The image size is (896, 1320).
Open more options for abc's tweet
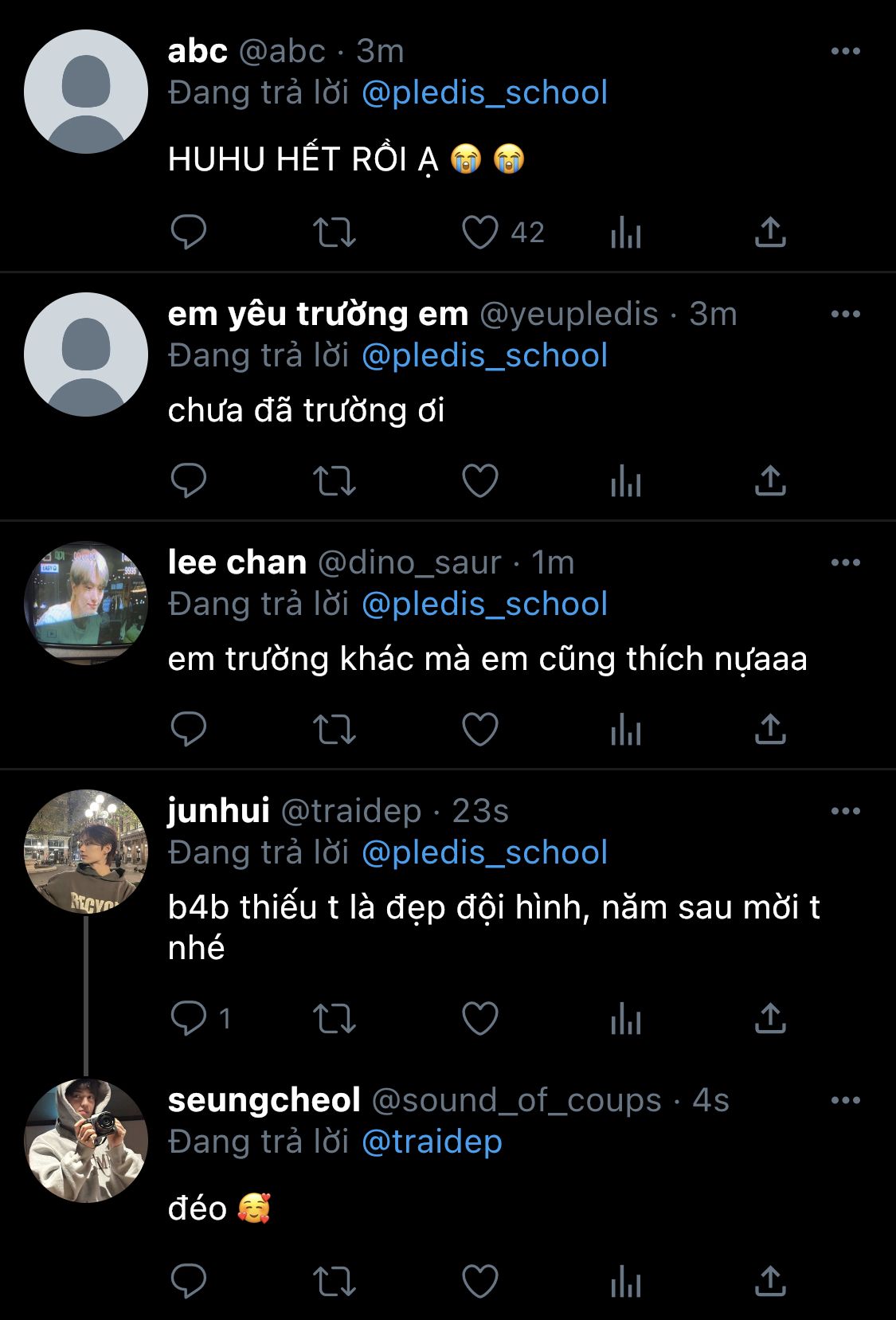pos(845,51)
